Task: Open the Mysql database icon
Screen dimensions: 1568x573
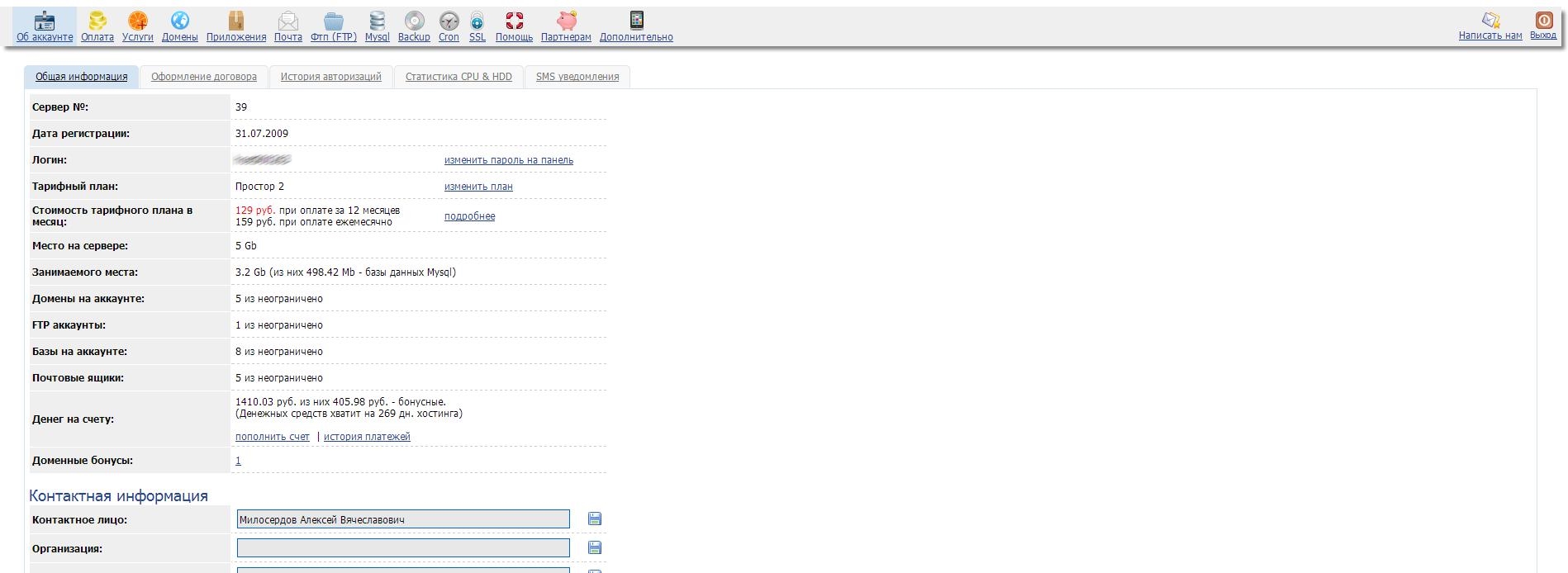Action: 377,20
